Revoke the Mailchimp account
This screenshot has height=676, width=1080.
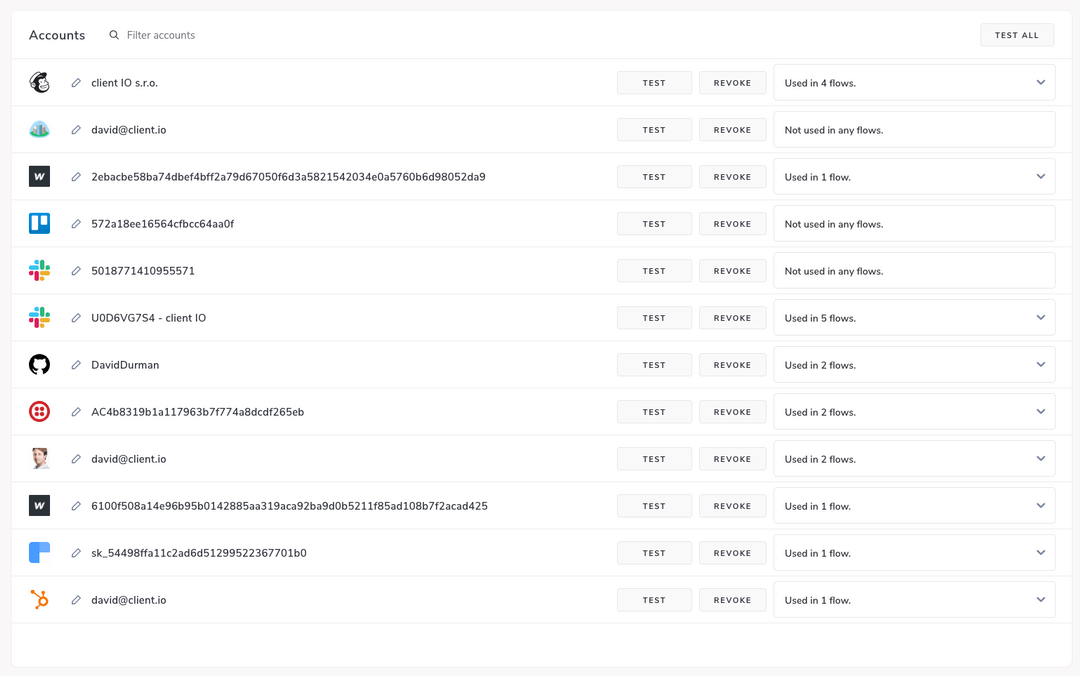coord(732,82)
